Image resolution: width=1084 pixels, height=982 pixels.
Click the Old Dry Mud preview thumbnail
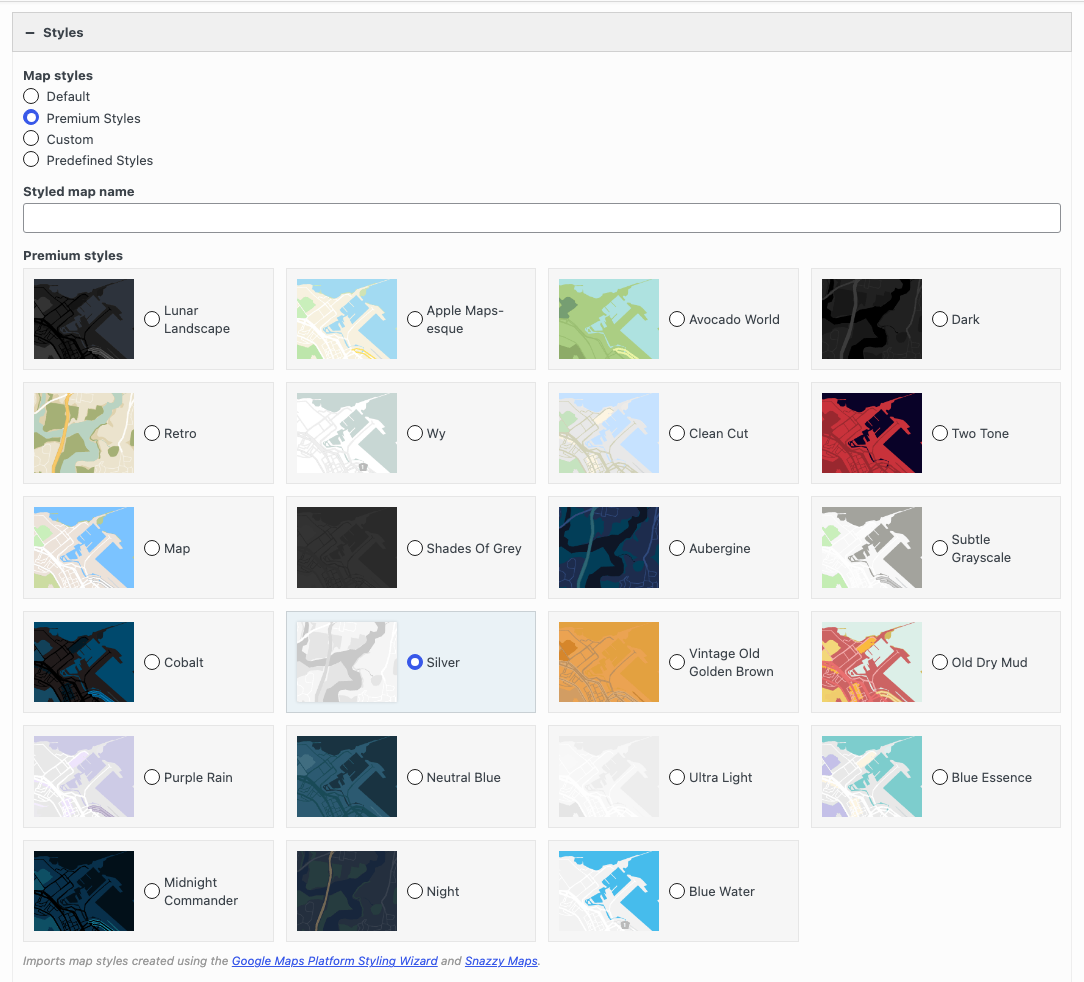click(871, 662)
